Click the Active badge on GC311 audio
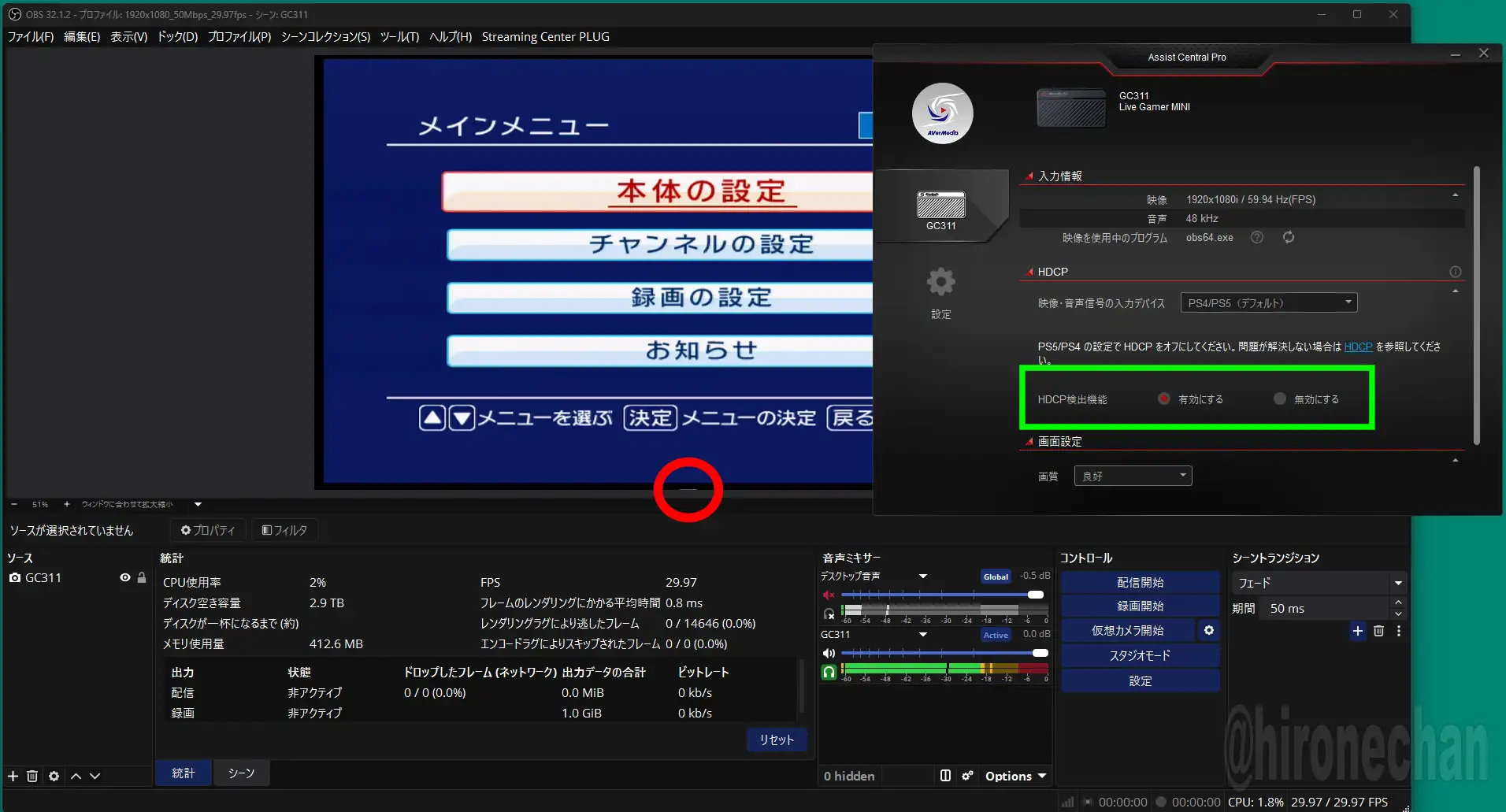The image size is (1506, 812). [996, 635]
